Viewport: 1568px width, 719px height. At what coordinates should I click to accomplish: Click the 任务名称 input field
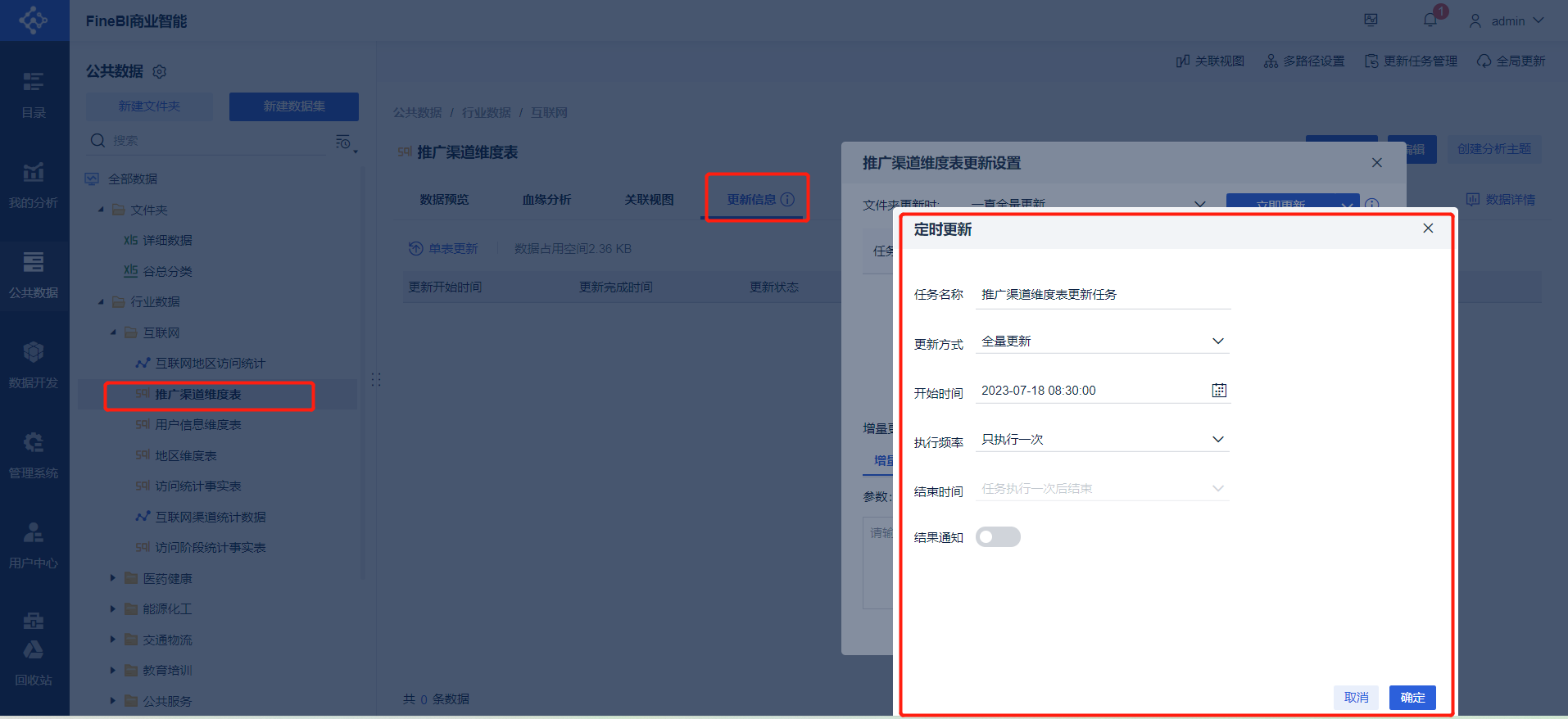coord(1103,295)
